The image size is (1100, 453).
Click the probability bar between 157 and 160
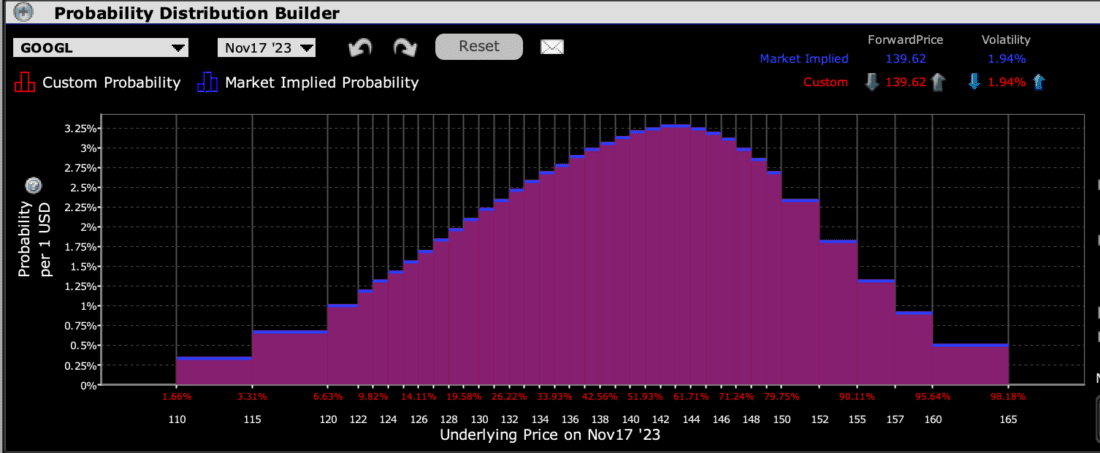click(914, 349)
